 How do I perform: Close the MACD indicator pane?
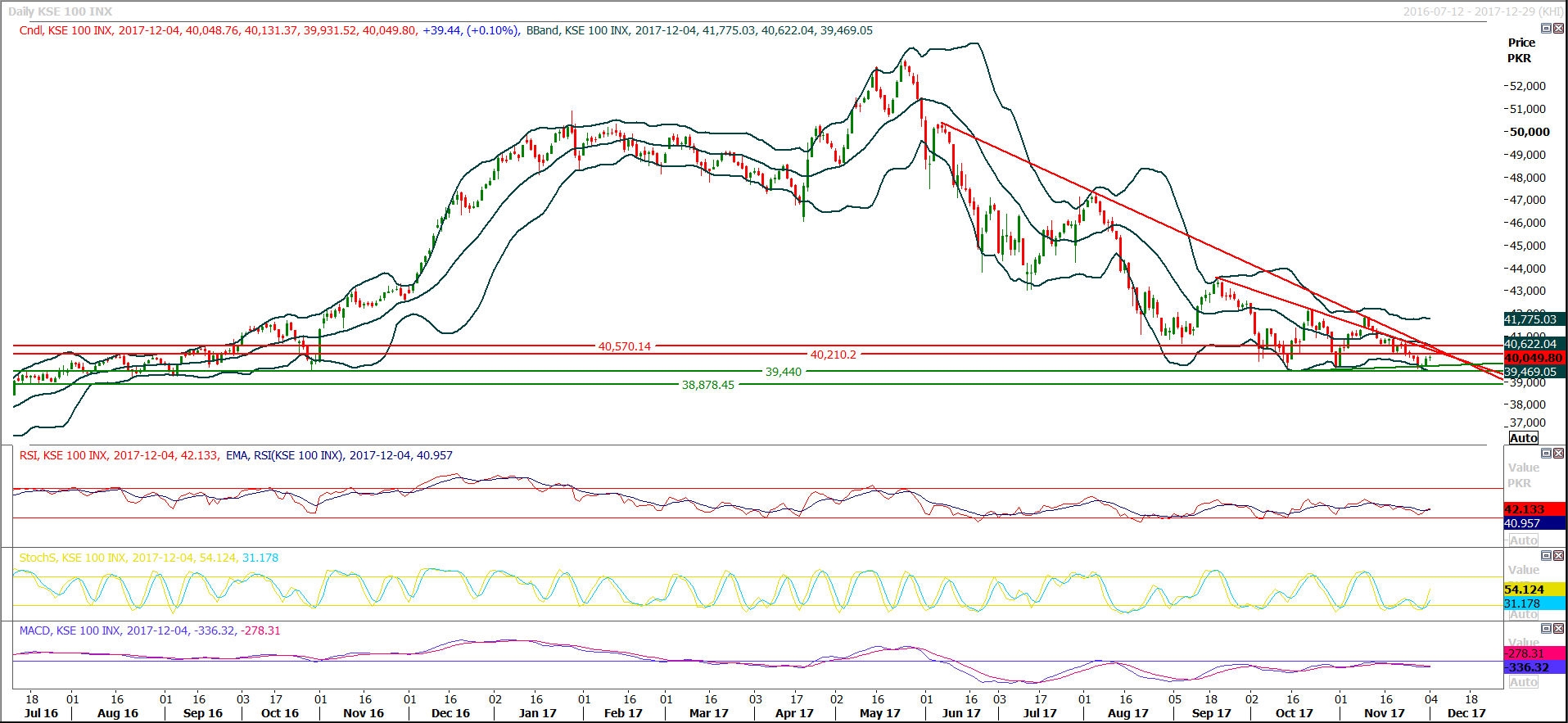[x=1558, y=629]
